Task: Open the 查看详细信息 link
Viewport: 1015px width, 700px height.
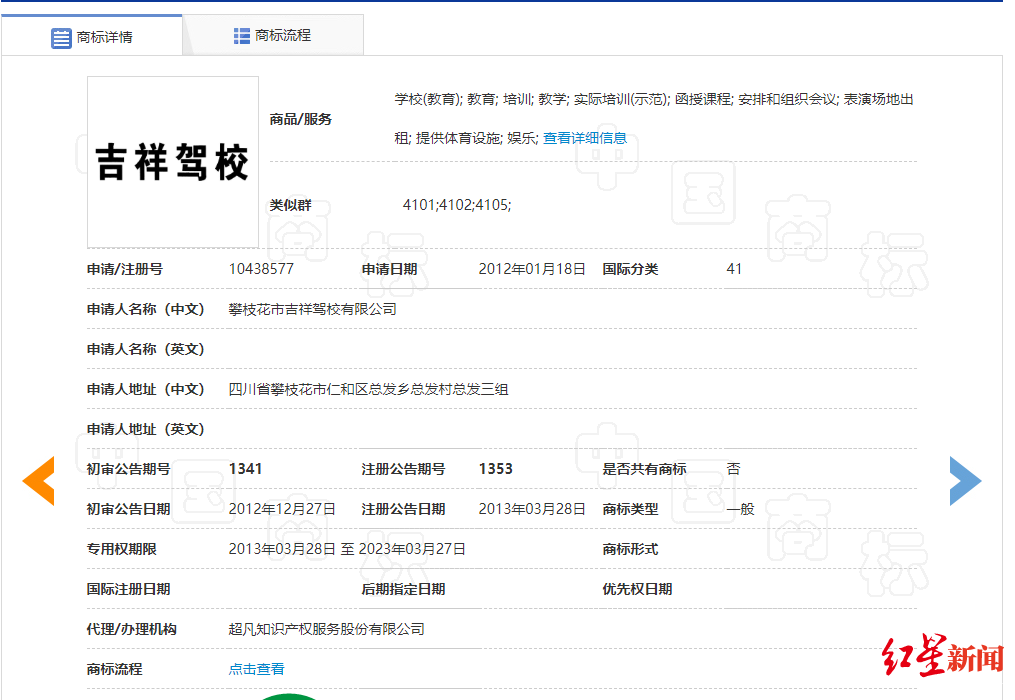Action: (x=585, y=138)
